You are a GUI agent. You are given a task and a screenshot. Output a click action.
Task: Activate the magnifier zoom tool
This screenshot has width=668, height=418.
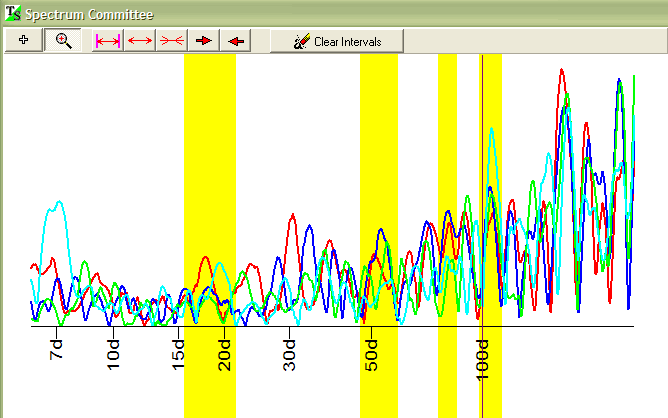coord(63,40)
